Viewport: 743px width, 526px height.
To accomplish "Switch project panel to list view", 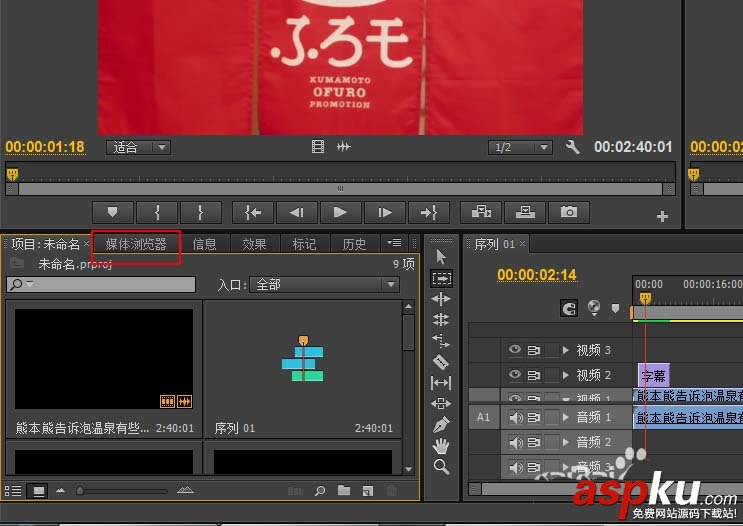I will click(x=13, y=491).
